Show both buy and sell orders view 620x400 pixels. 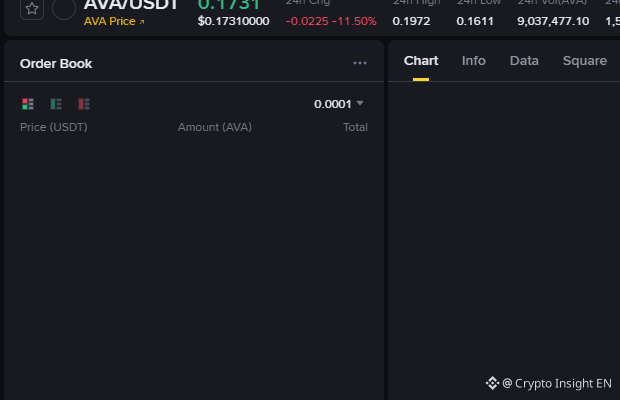(x=28, y=104)
